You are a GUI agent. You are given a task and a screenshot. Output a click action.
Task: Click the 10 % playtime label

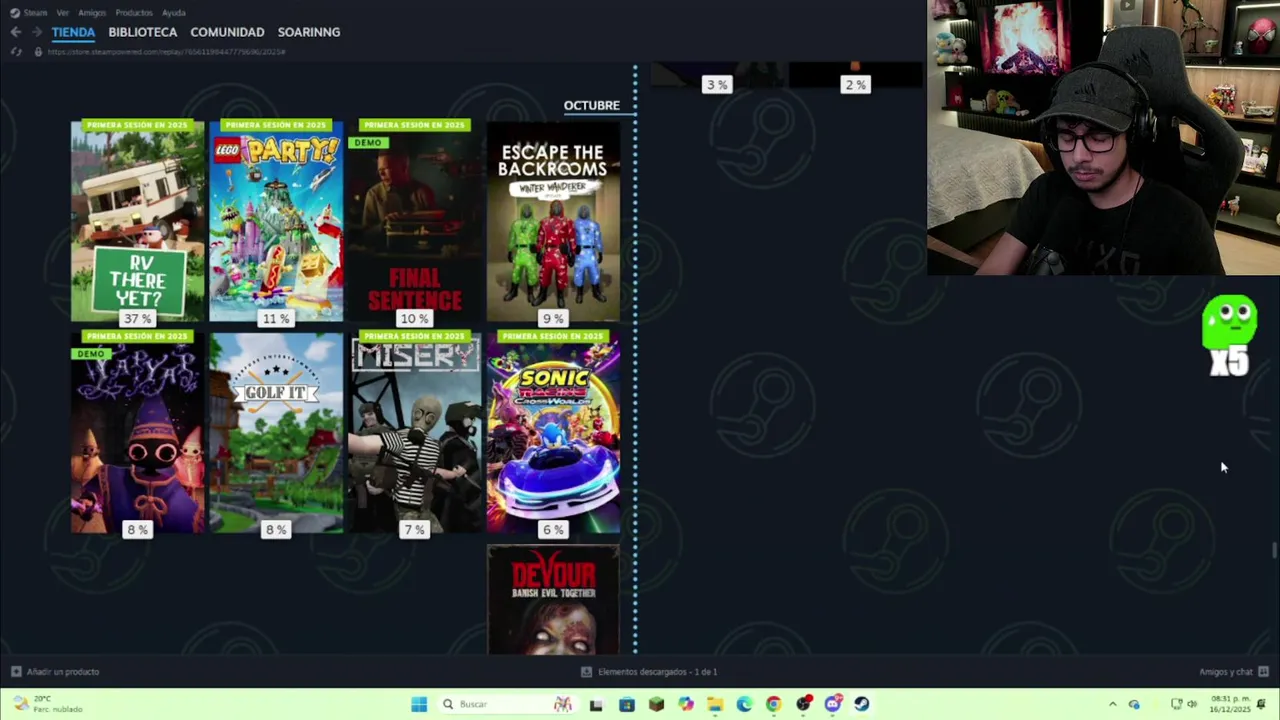(414, 318)
